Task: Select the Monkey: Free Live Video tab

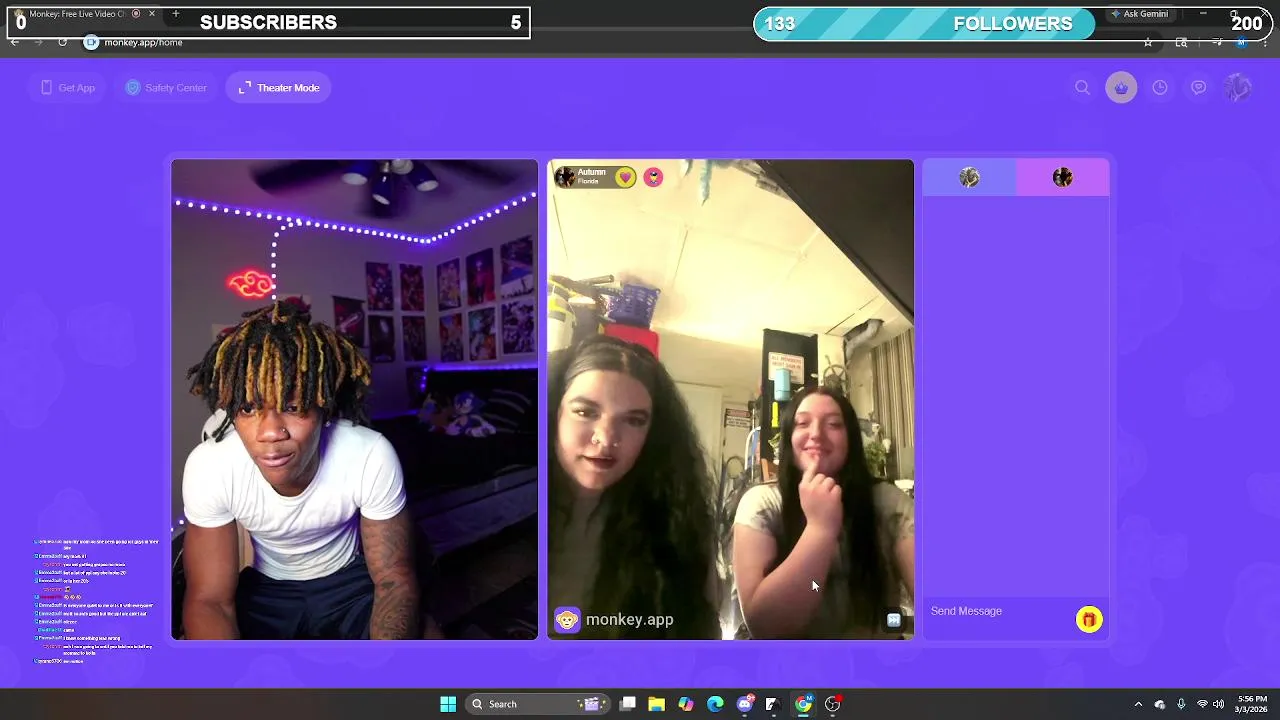Action: click(85, 14)
